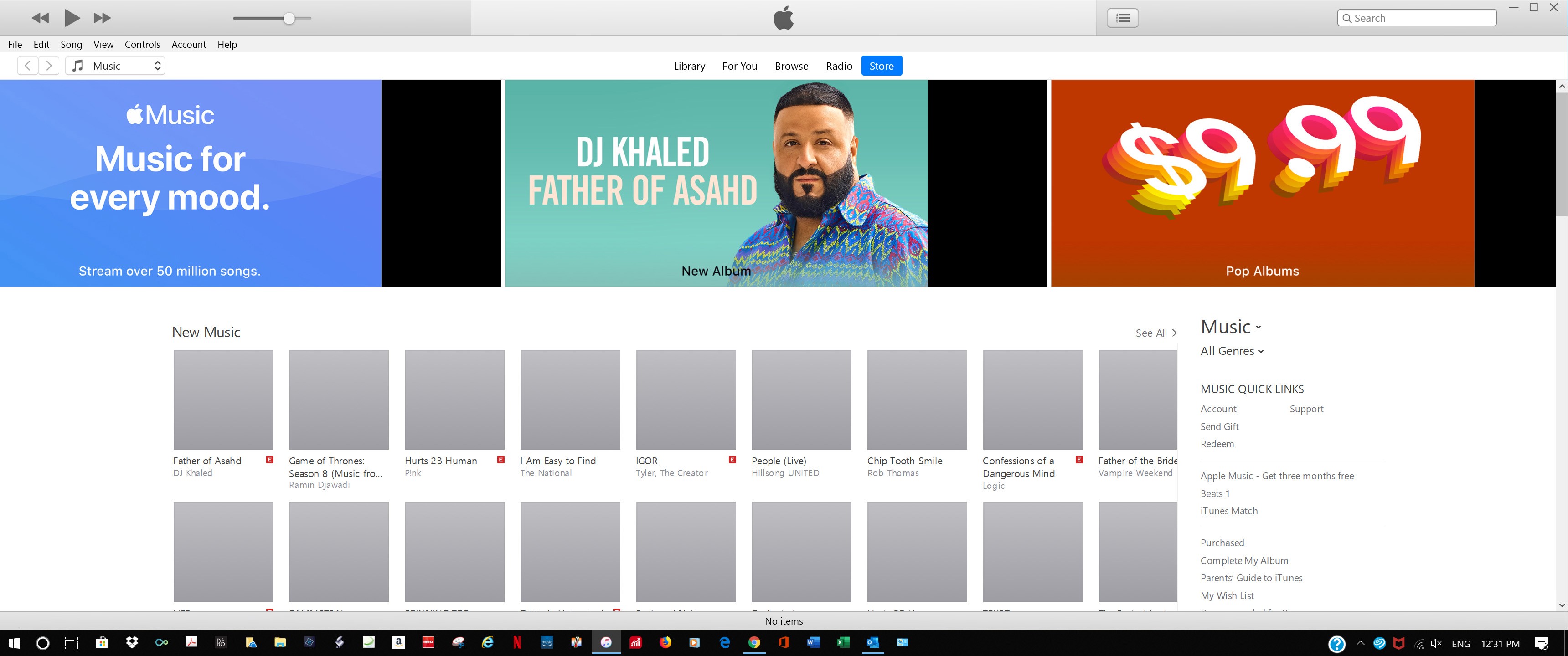Open the Redeem quick link
Screen dimensions: 1568x656
[x=1217, y=444]
